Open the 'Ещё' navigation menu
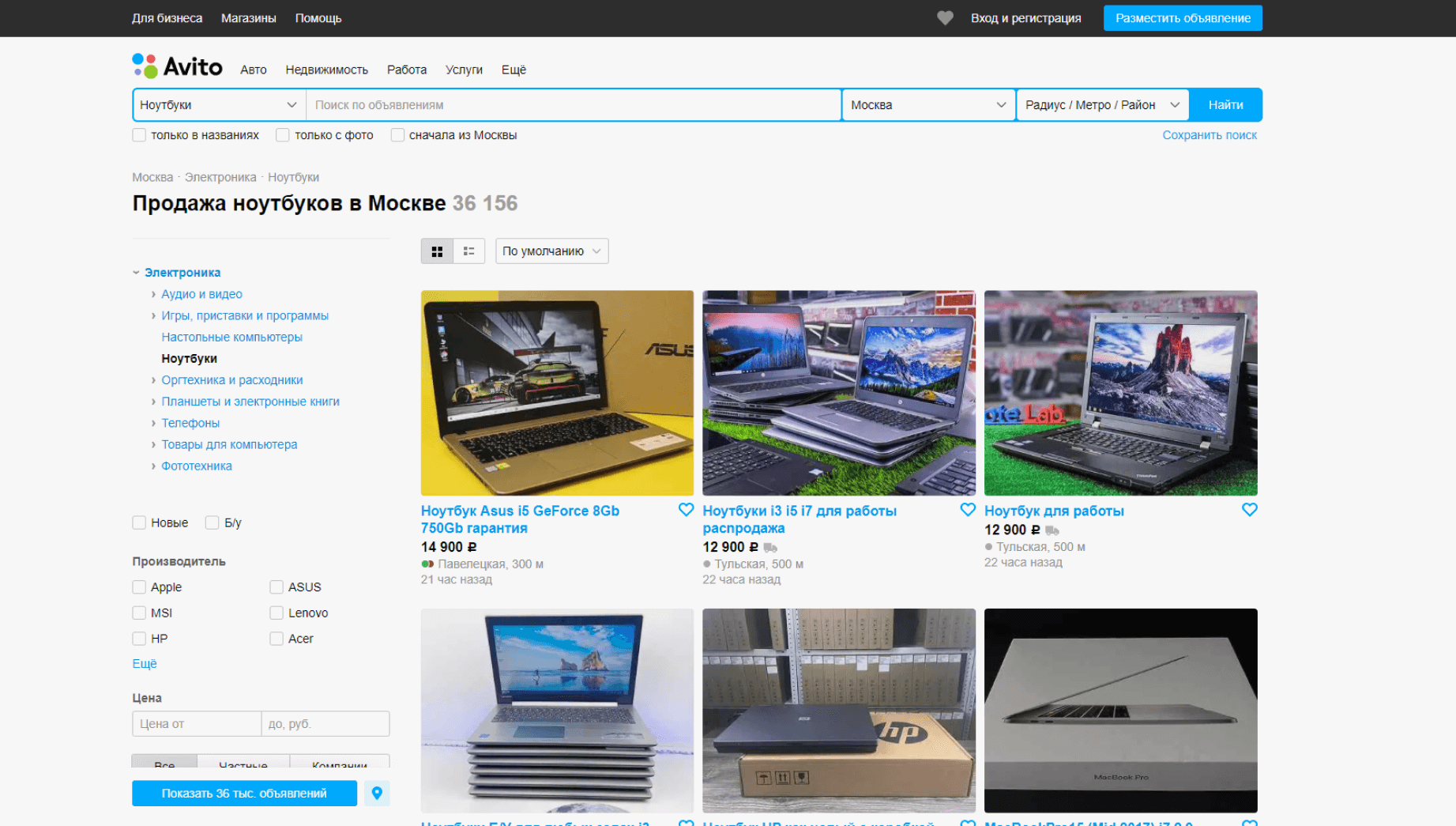Viewport: 1456px width, 826px height. pyautogui.click(x=514, y=70)
